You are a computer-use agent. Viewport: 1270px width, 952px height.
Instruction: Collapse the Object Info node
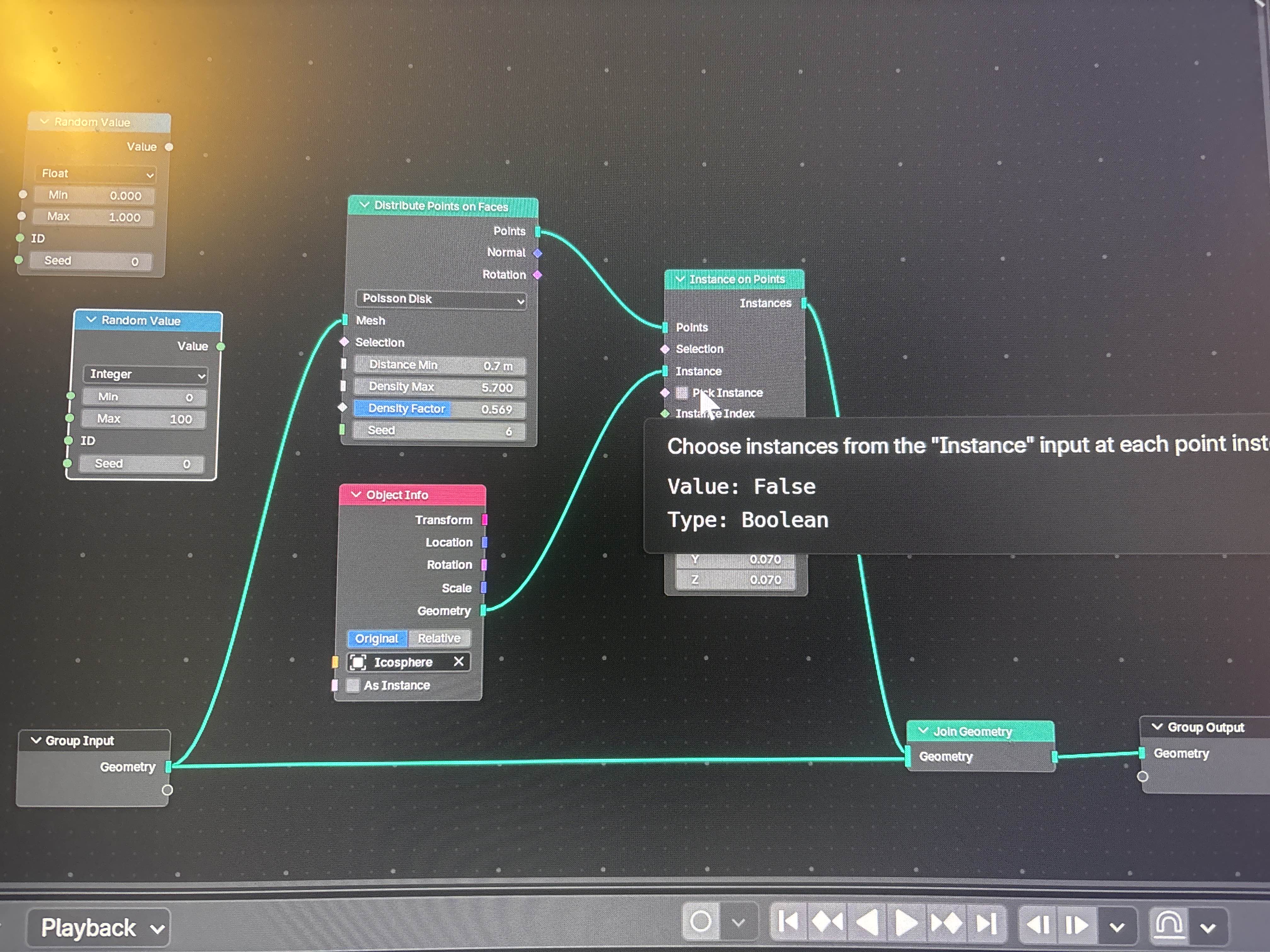(x=356, y=495)
